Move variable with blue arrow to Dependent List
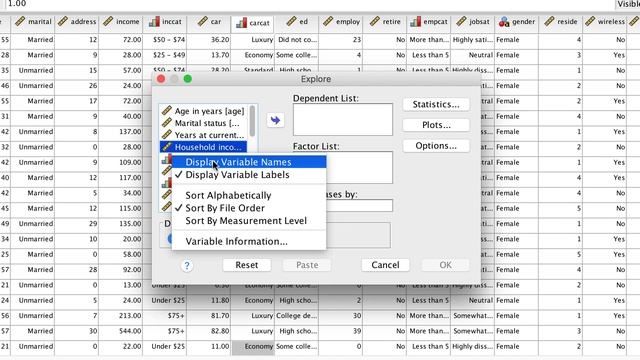The height and width of the screenshot is (360, 640). coord(276,120)
